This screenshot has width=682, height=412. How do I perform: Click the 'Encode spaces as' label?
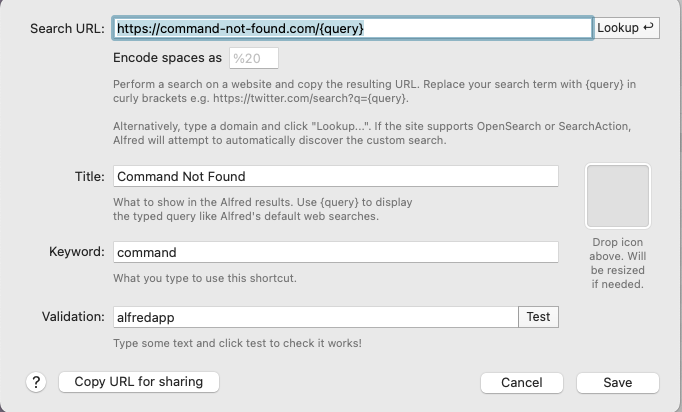point(167,58)
